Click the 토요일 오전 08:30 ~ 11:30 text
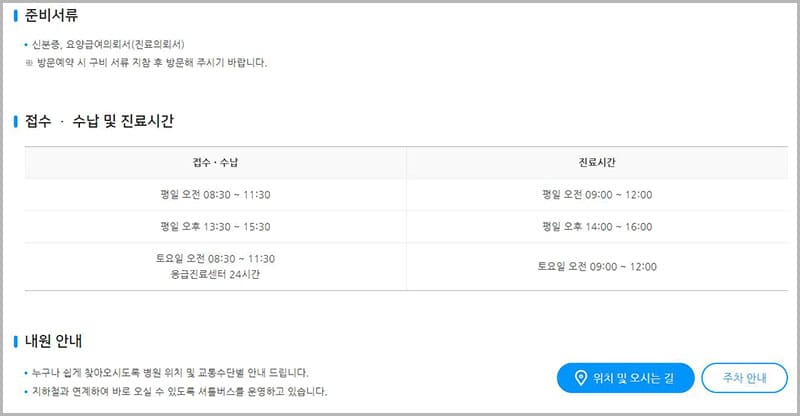Image resolution: width=800 pixels, height=416 pixels. pos(215,259)
